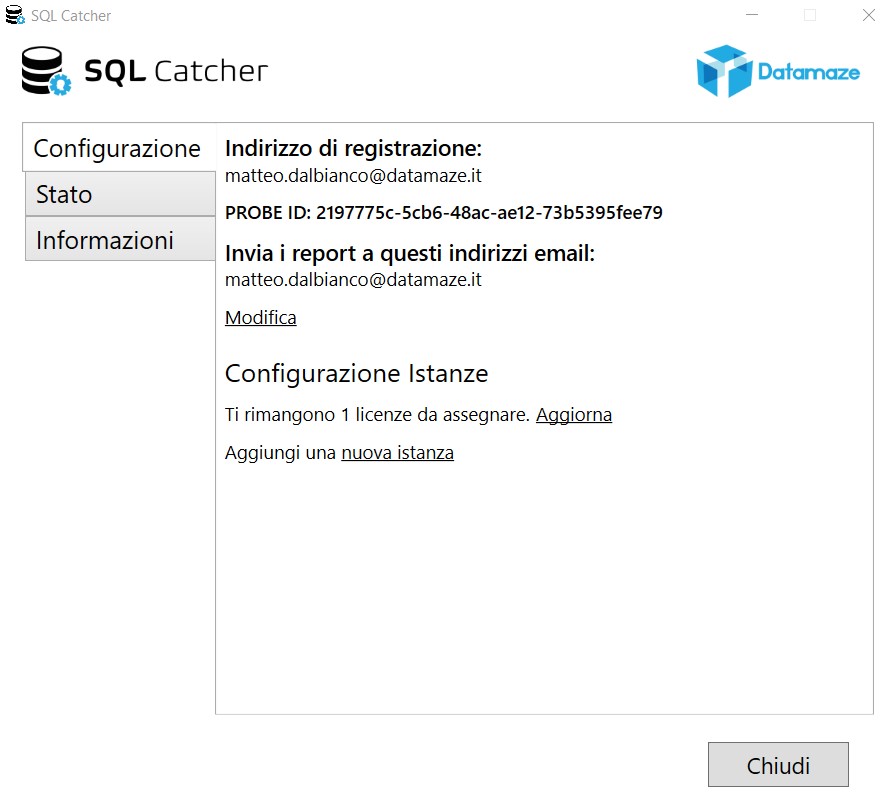Screen dimensions: 896x798
Task: Click the SQL Catcher header title text
Action: [176, 71]
